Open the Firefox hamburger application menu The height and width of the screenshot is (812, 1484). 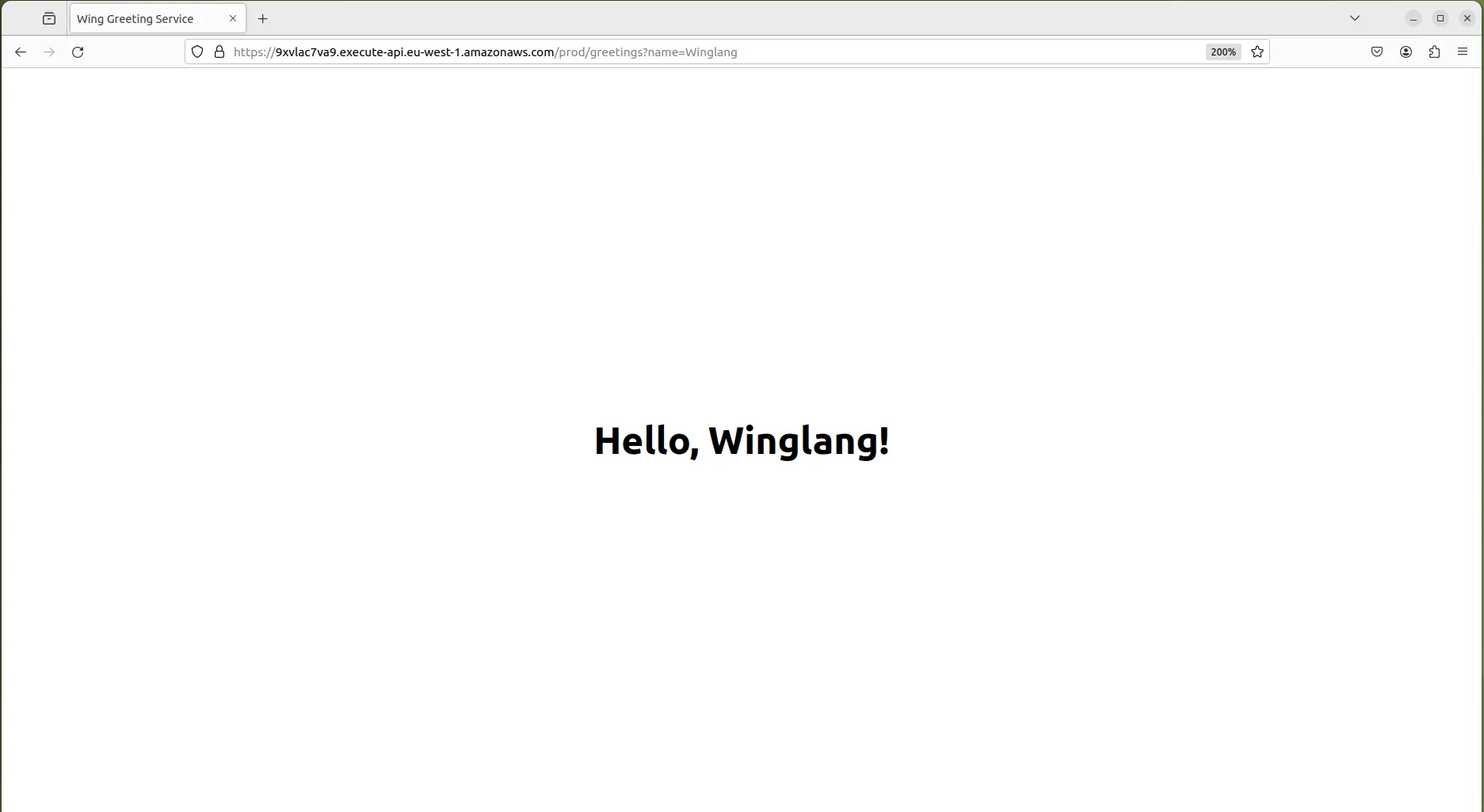click(x=1463, y=52)
